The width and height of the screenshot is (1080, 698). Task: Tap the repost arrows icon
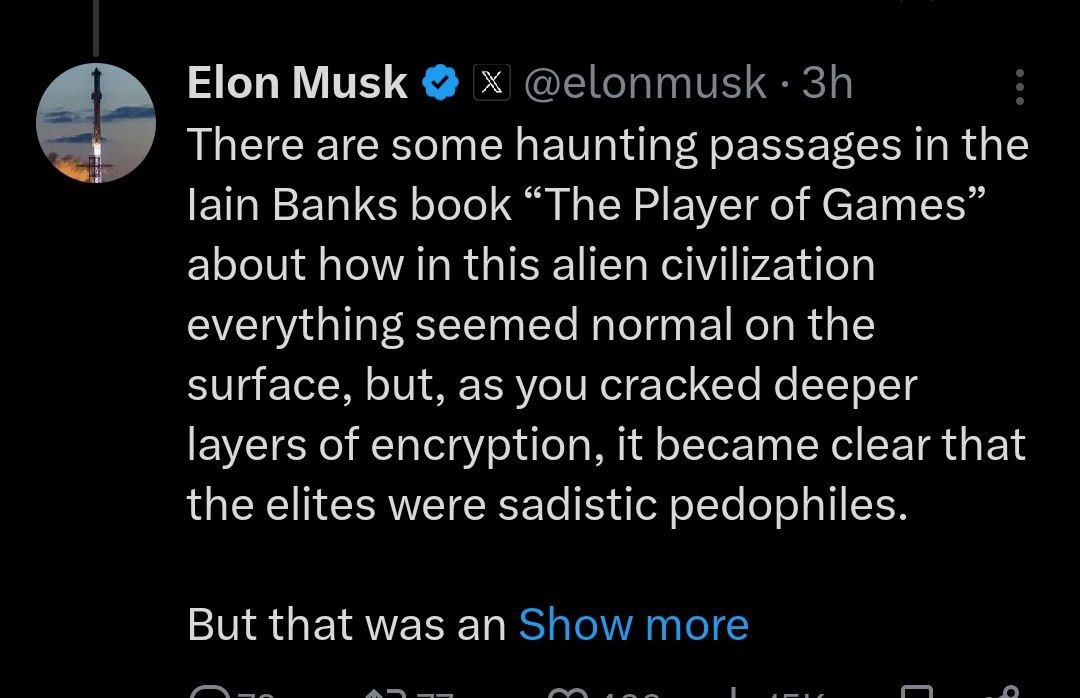pos(385,692)
